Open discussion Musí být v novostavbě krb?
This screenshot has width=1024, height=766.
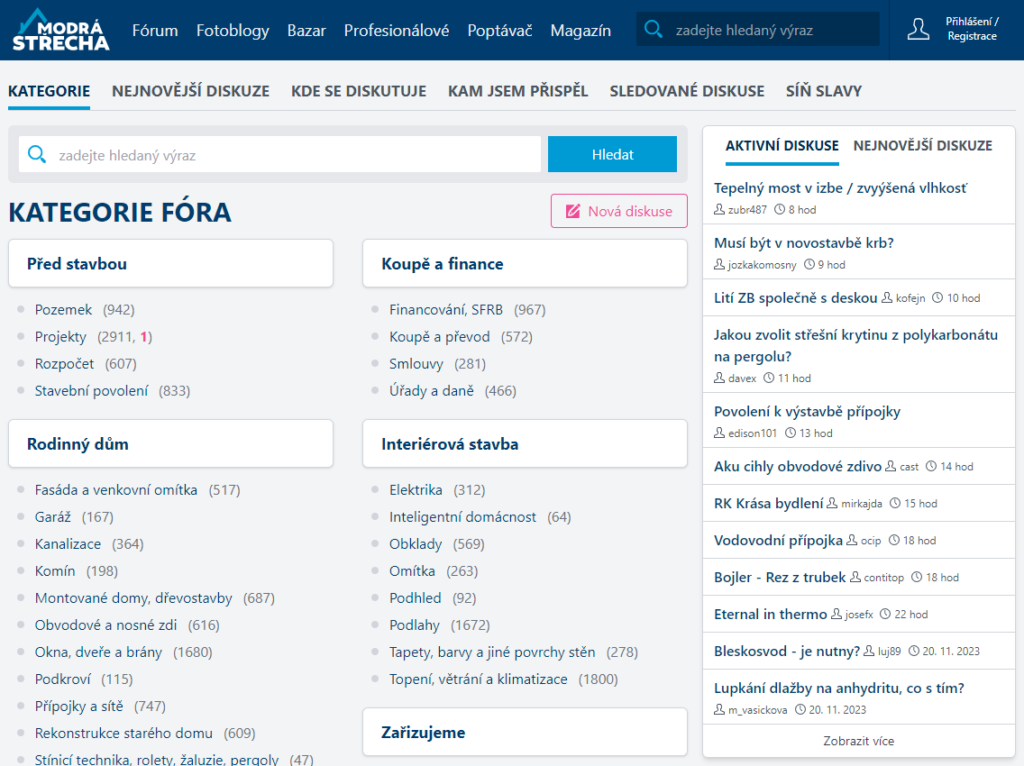[803, 243]
